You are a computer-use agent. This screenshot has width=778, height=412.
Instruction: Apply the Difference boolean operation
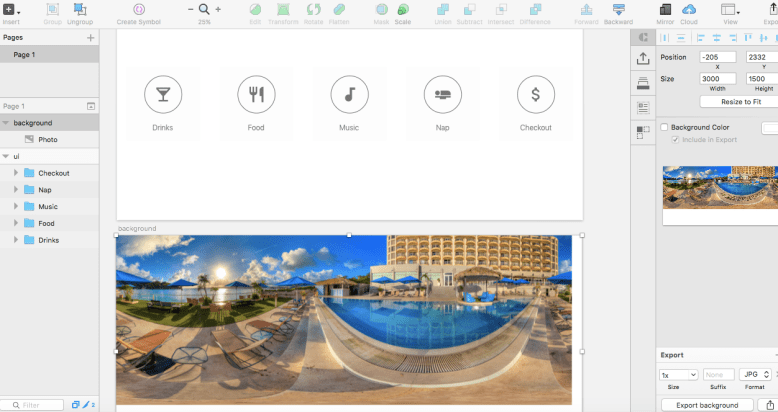click(x=535, y=9)
